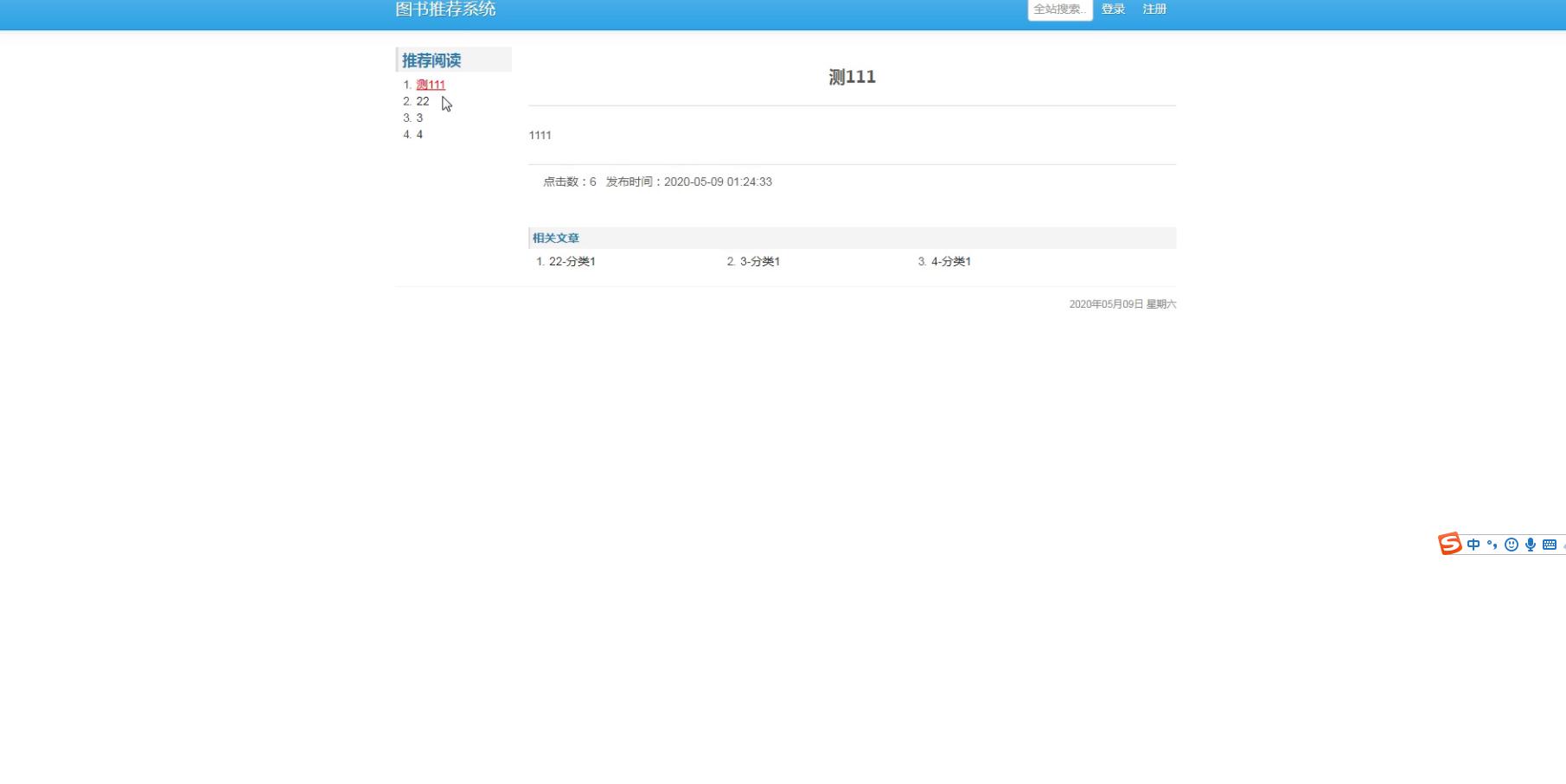The width and height of the screenshot is (1566, 784).
Task: Click the publish time 2020-05-09 01:24:33
Action: coord(718,182)
